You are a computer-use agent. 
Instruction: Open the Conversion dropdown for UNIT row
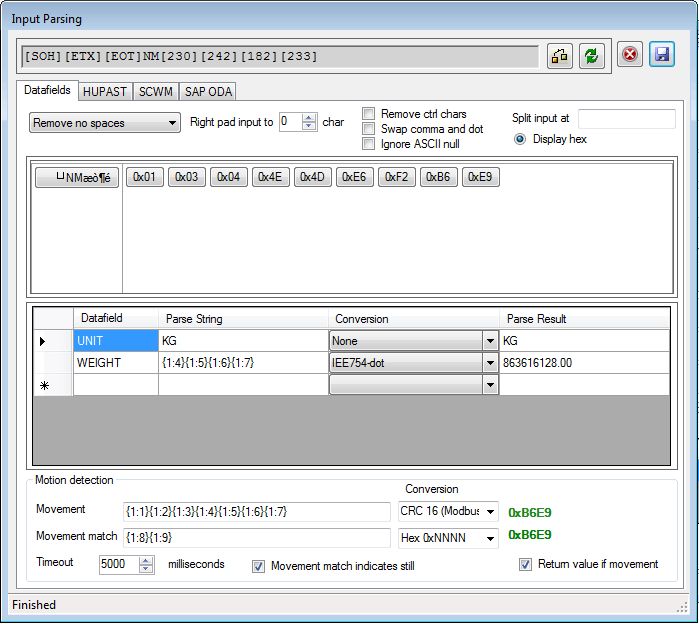(x=490, y=341)
